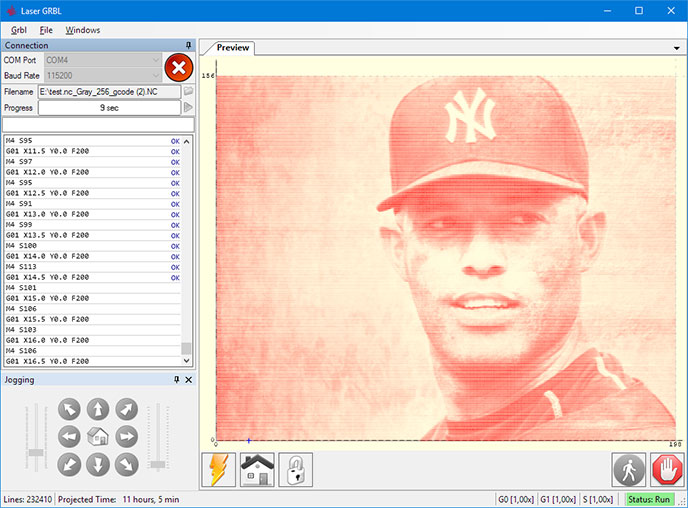The image size is (688, 508).
Task: Click the manual command input field
Action: tap(98, 124)
